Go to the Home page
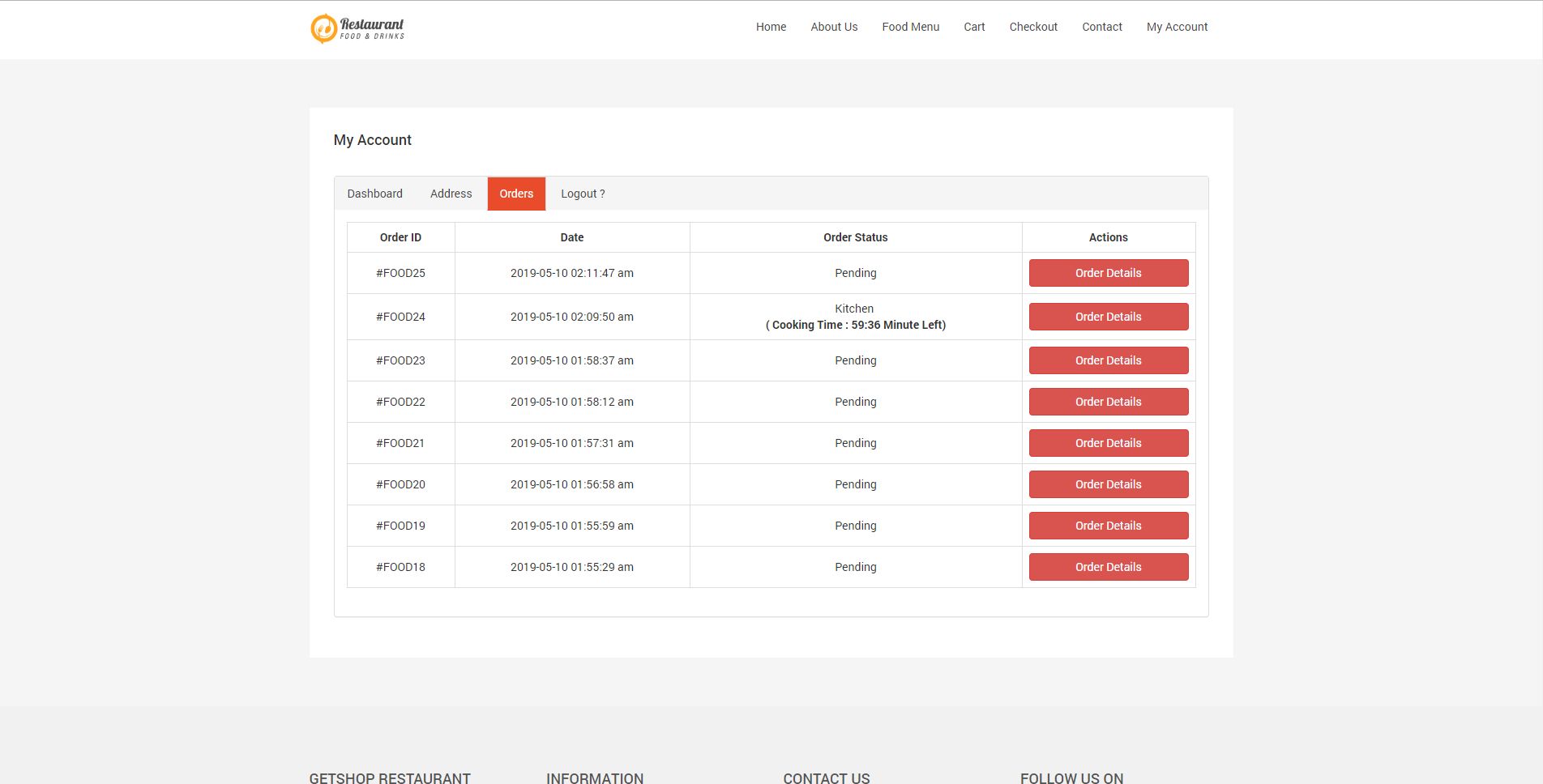 [771, 27]
